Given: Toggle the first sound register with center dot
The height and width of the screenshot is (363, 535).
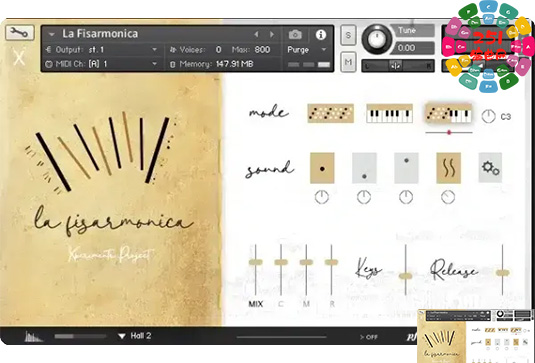Looking at the screenshot, I should point(322,168).
